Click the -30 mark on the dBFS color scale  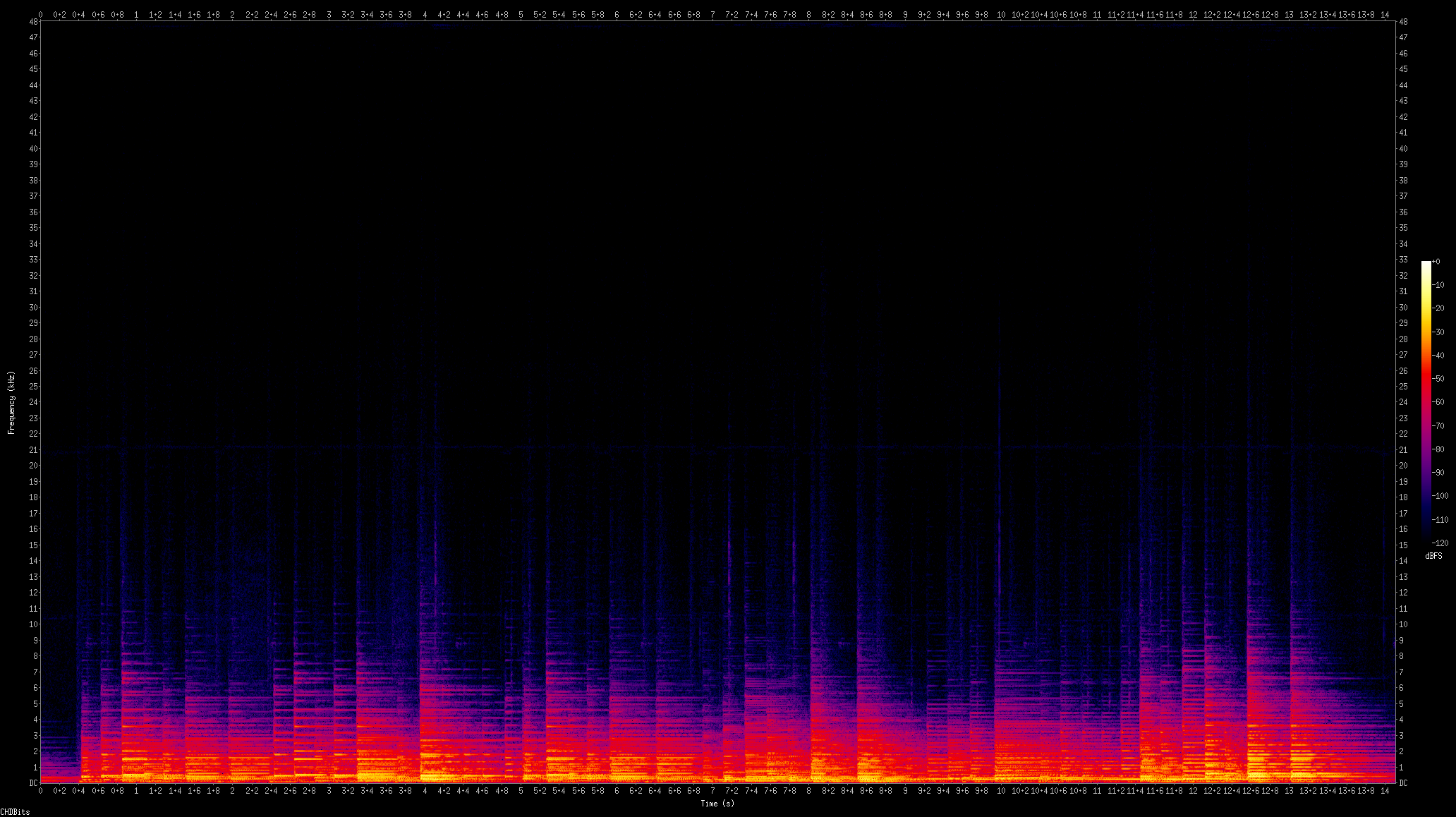(1438, 332)
